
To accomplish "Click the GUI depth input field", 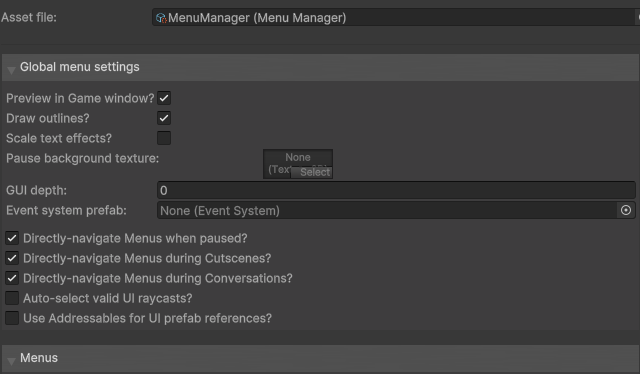I will 396,190.
